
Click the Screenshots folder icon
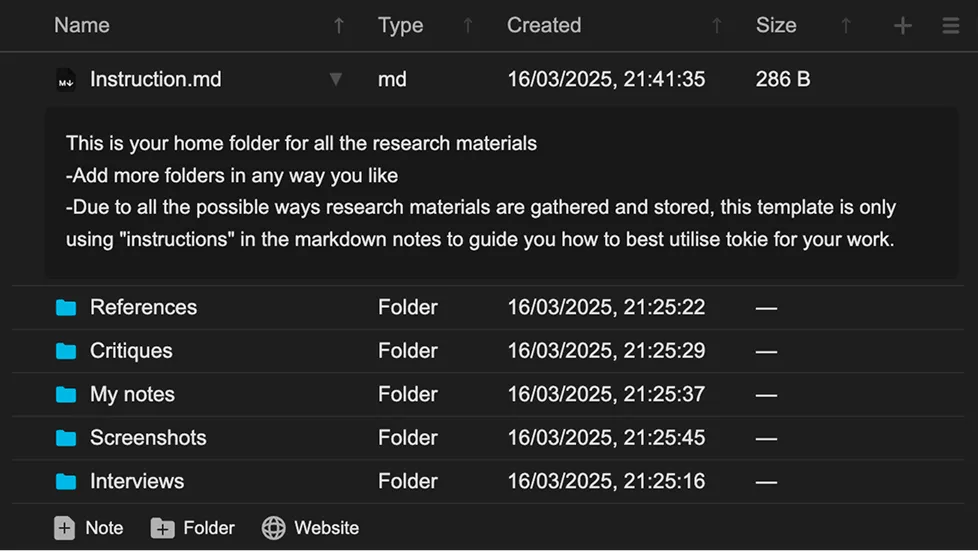tap(66, 438)
